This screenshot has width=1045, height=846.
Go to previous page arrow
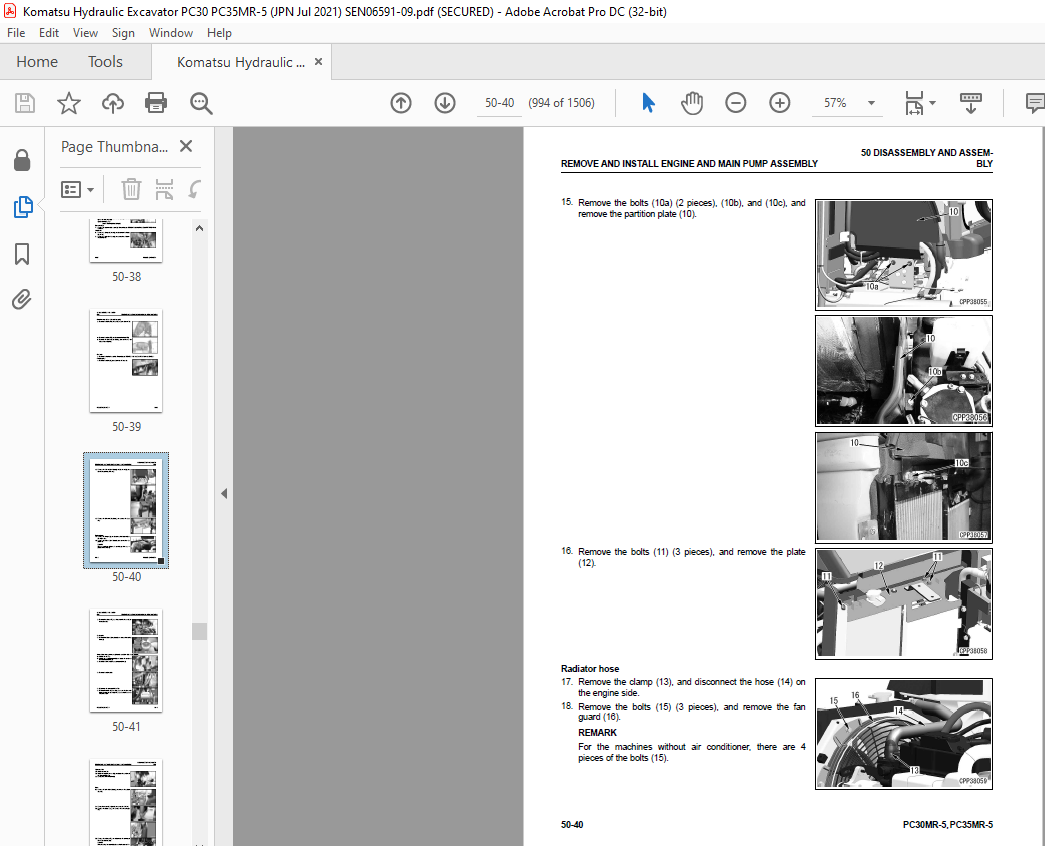(x=401, y=103)
